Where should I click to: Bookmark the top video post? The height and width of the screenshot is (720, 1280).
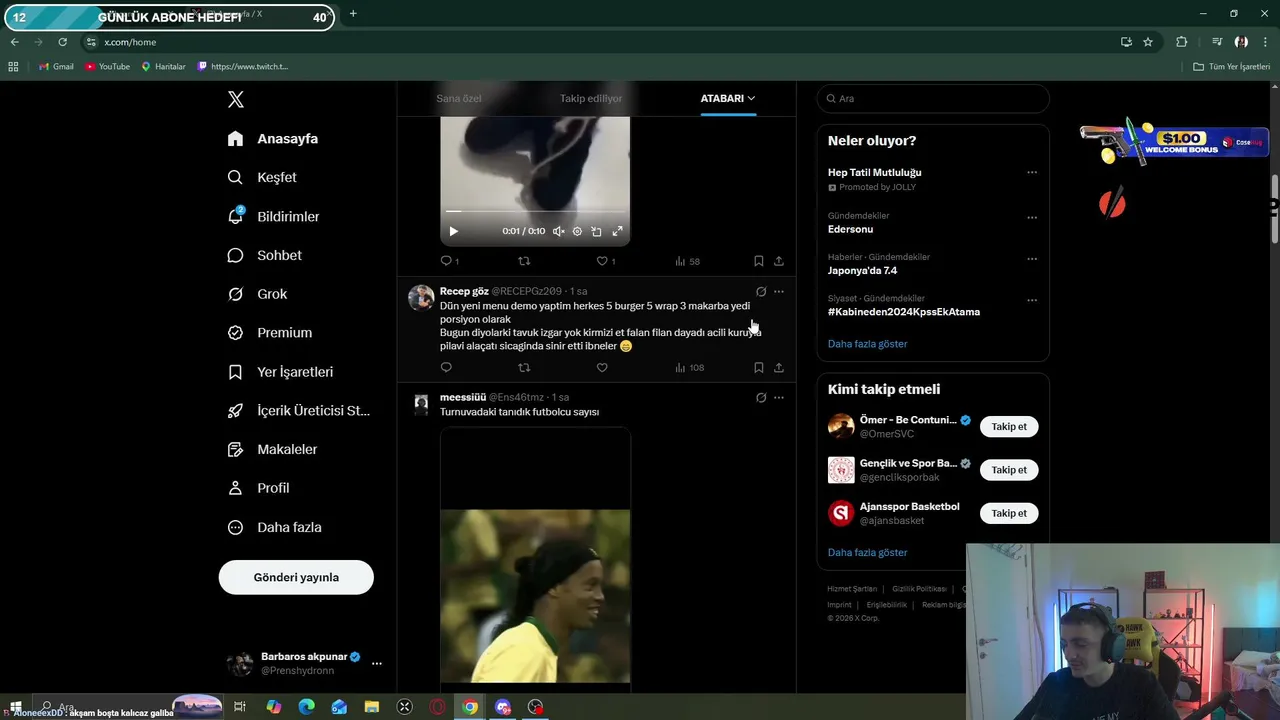tap(759, 261)
